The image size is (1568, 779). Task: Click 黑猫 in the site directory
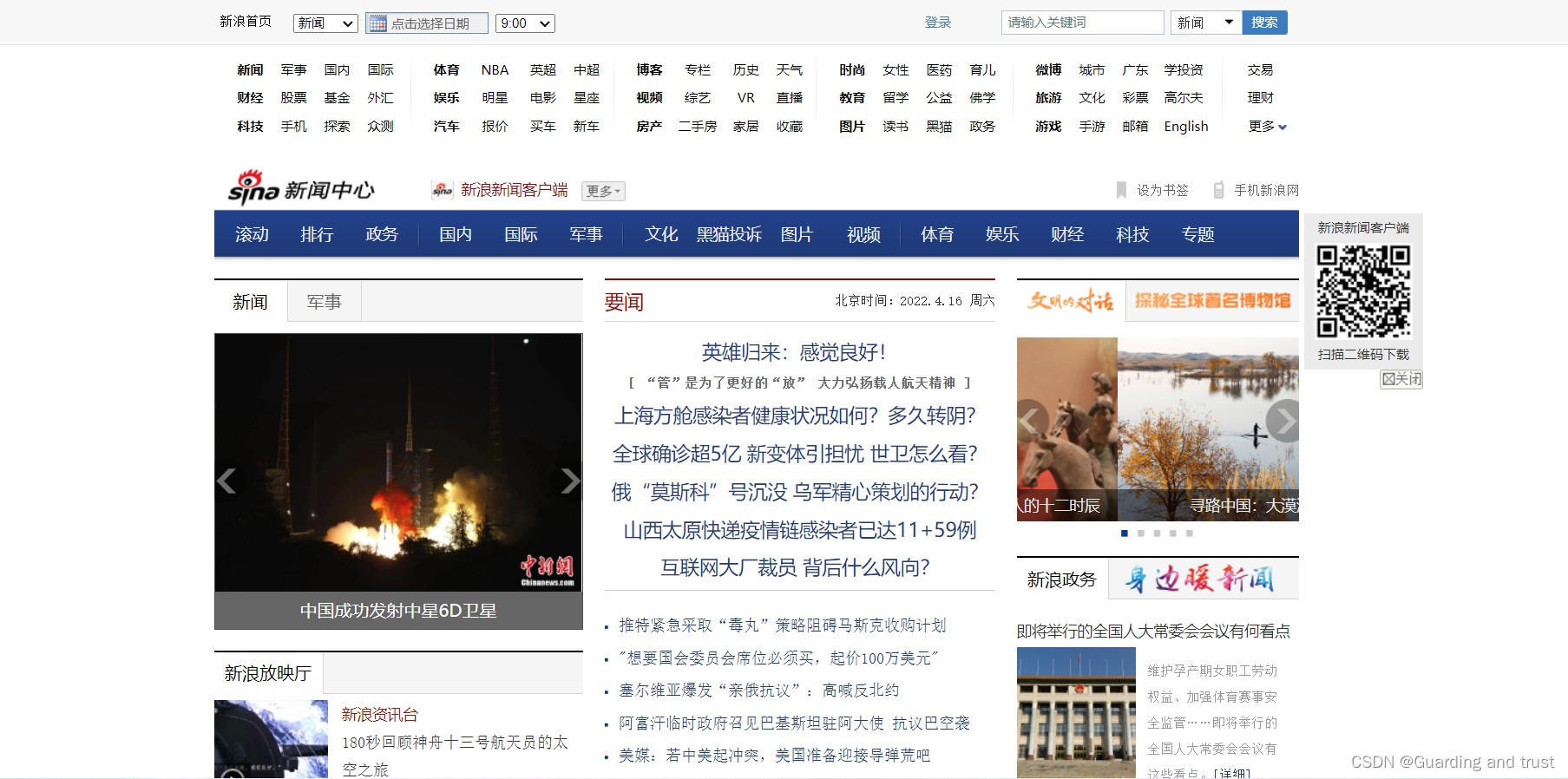pos(939,127)
